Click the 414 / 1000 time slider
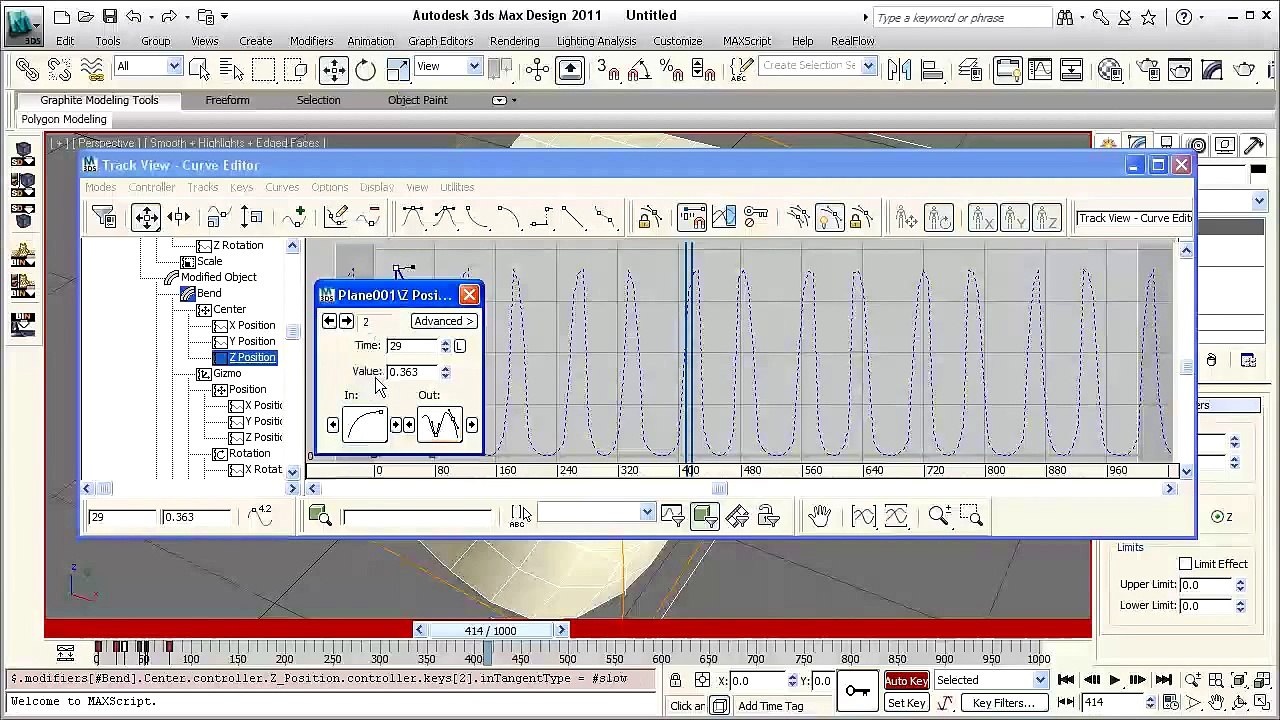The height and width of the screenshot is (720, 1280). click(490, 630)
